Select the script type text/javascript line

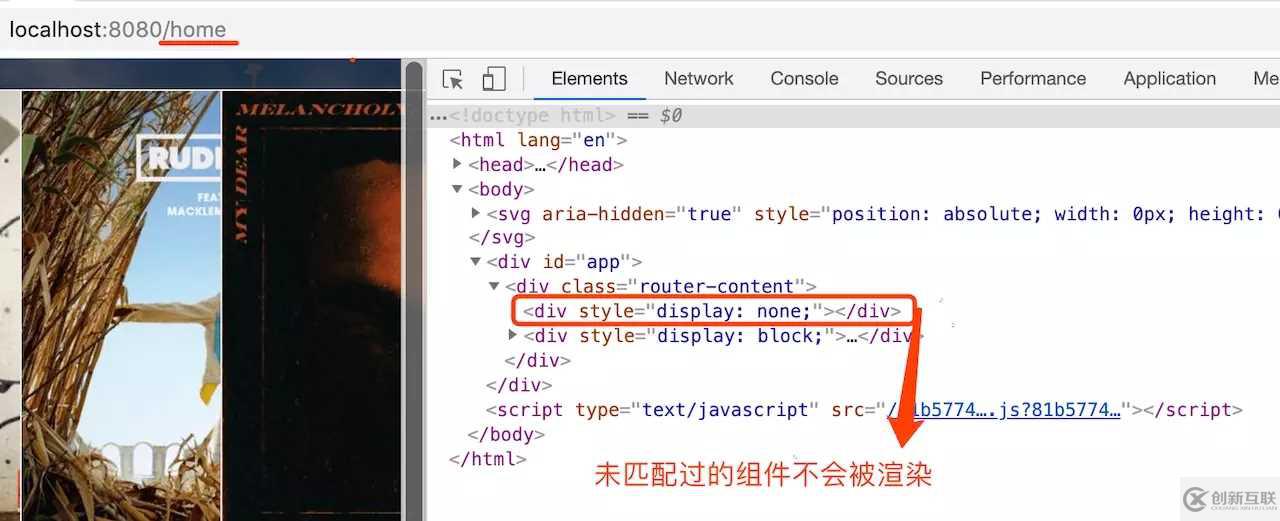point(864,410)
